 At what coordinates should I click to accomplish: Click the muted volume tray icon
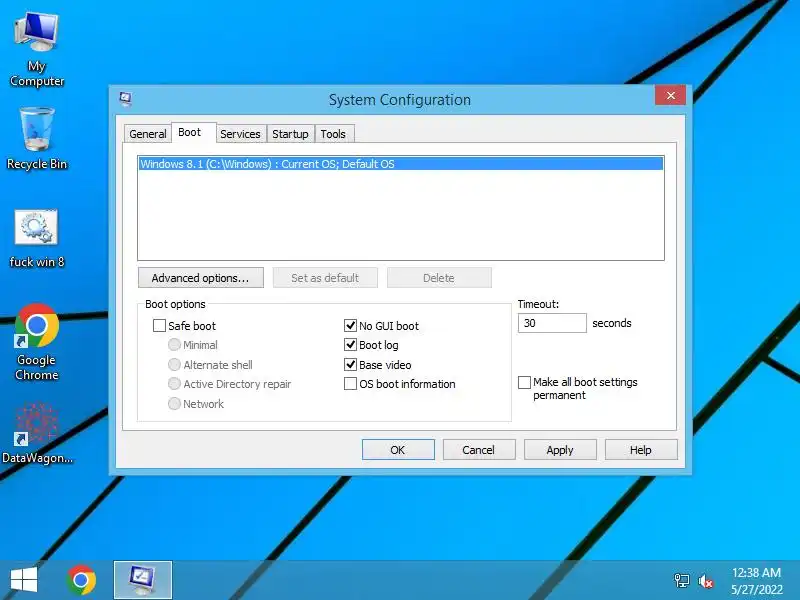coord(706,581)
